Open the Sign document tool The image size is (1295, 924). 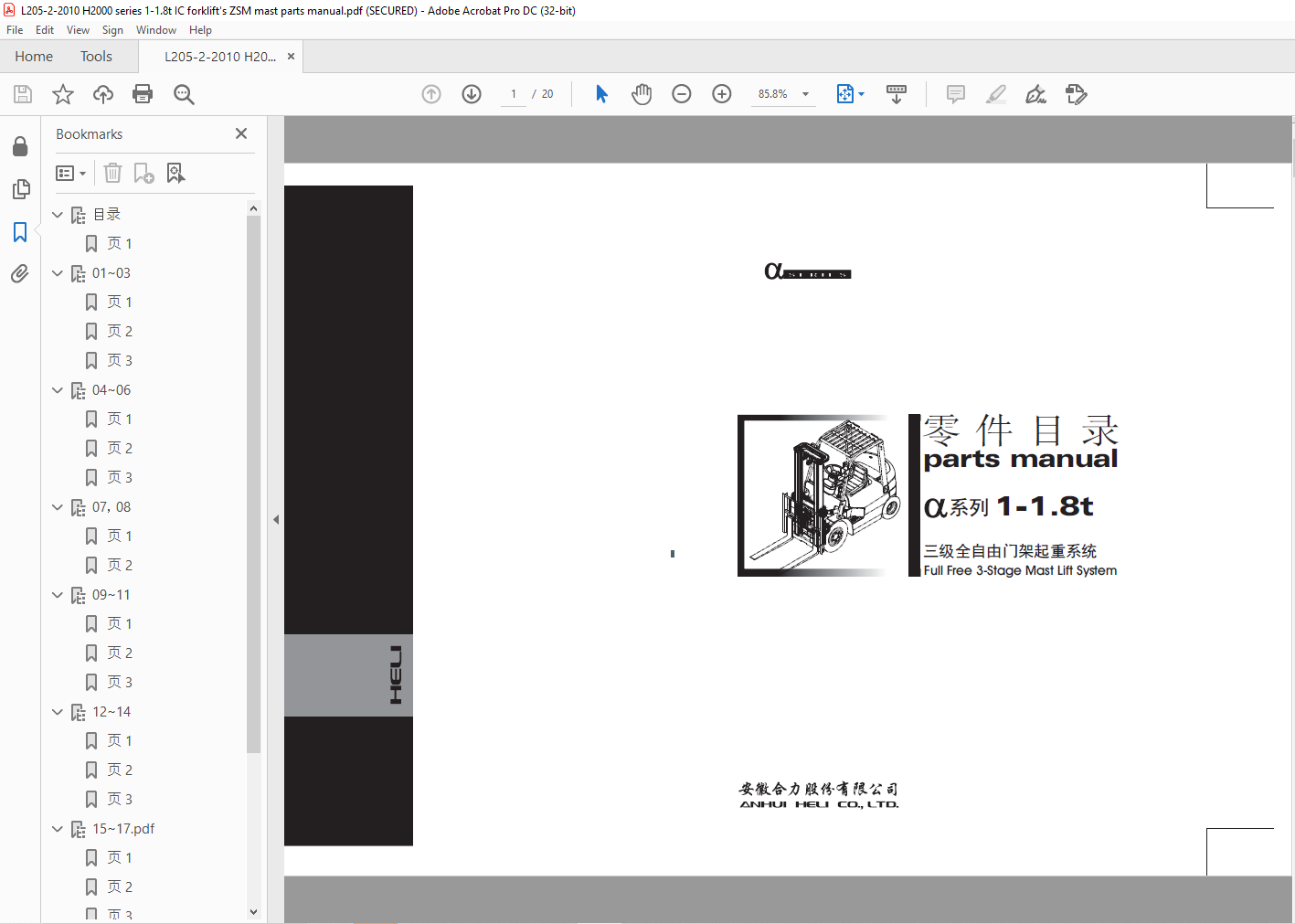(x=1035, y=94)
